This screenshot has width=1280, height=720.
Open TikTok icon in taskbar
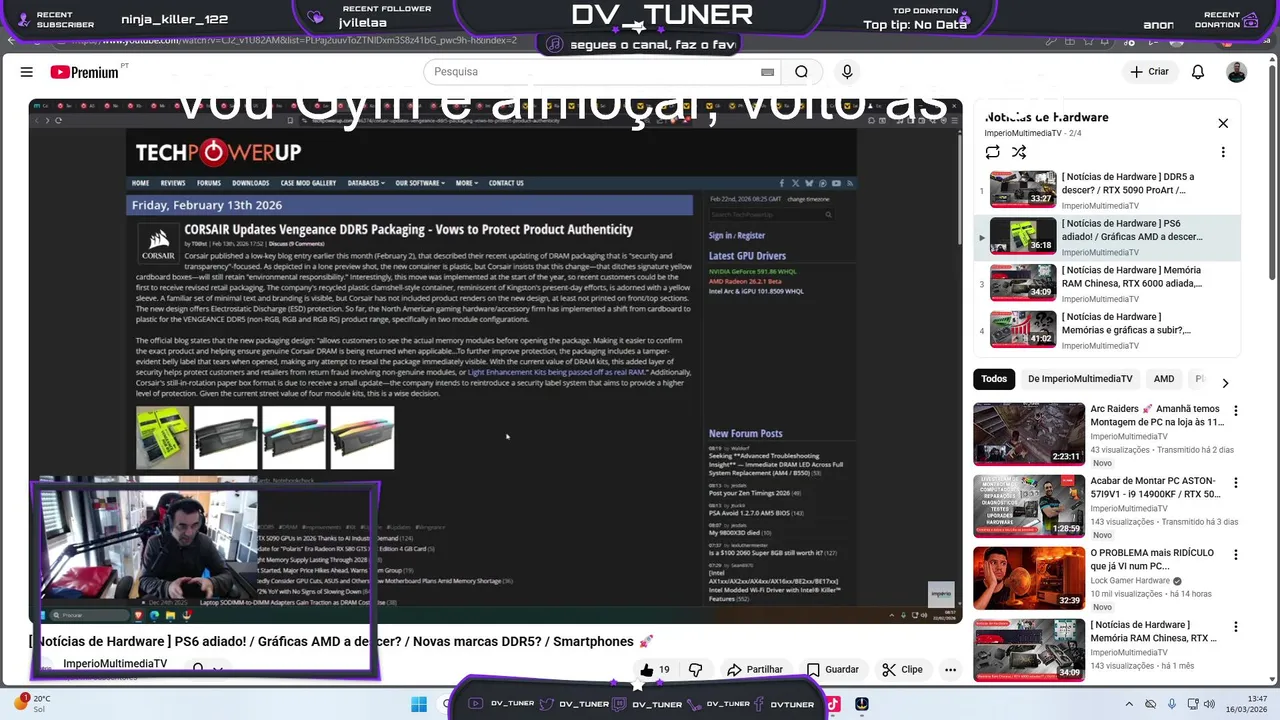pos(832,704)
